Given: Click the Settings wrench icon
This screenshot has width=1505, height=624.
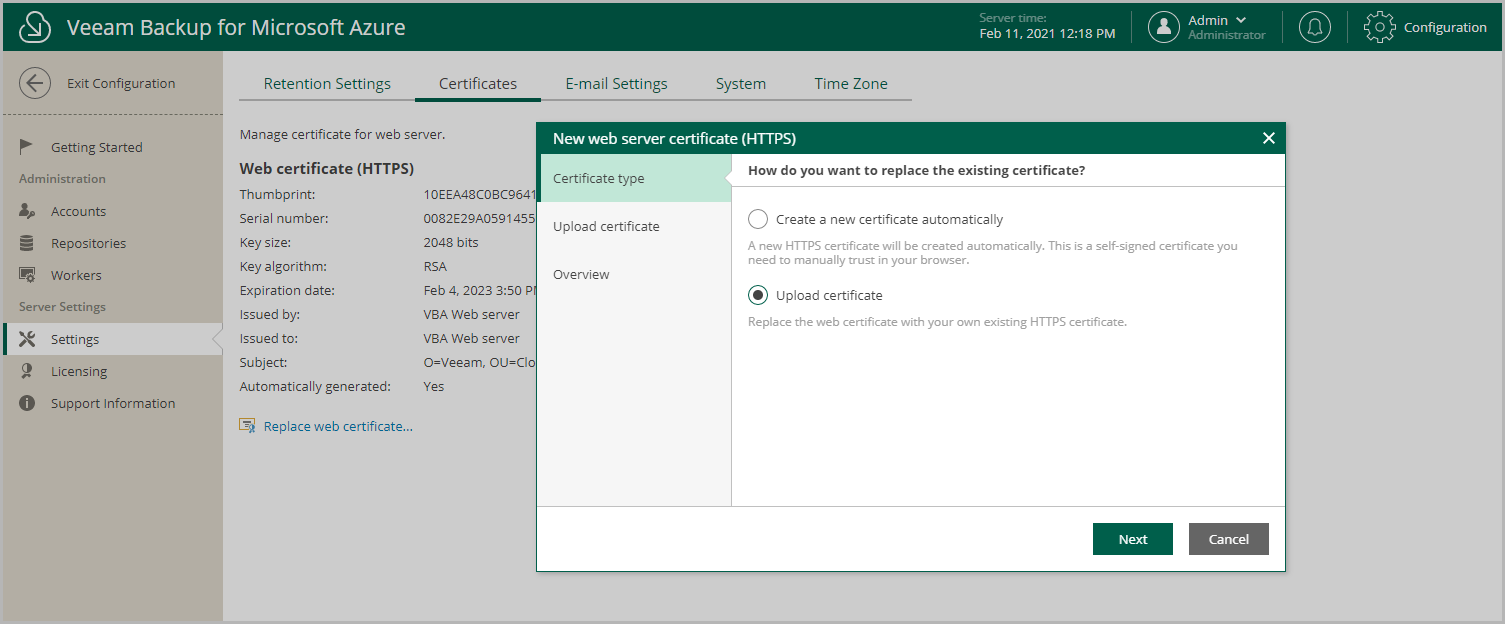Looking at the screenshot, I should coord(28,339).
